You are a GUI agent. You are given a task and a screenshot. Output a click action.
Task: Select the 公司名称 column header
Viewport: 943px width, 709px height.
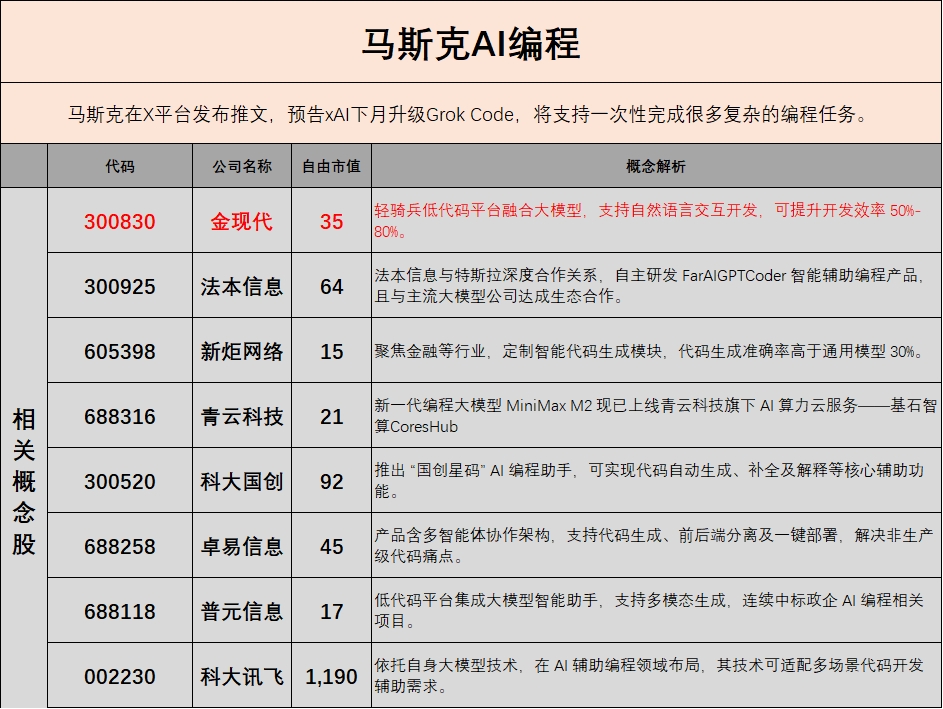(242, 166)
